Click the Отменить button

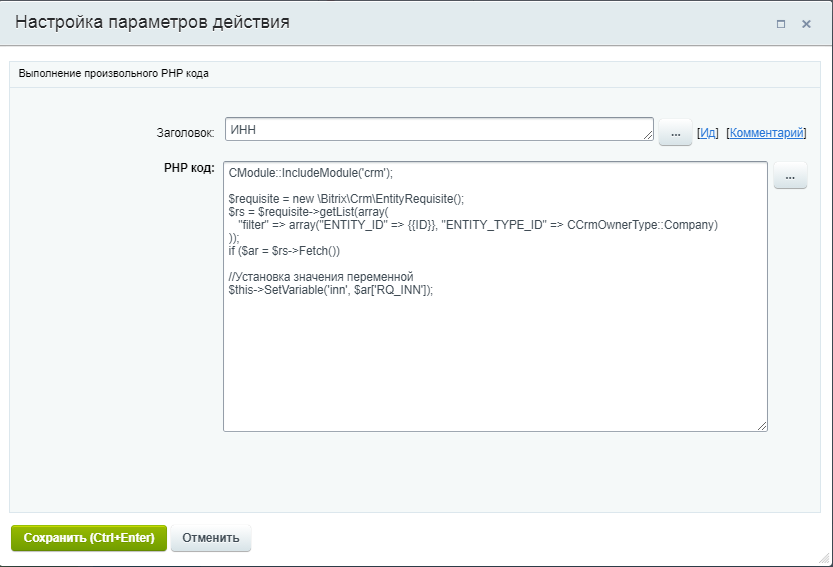coord(211,538)
